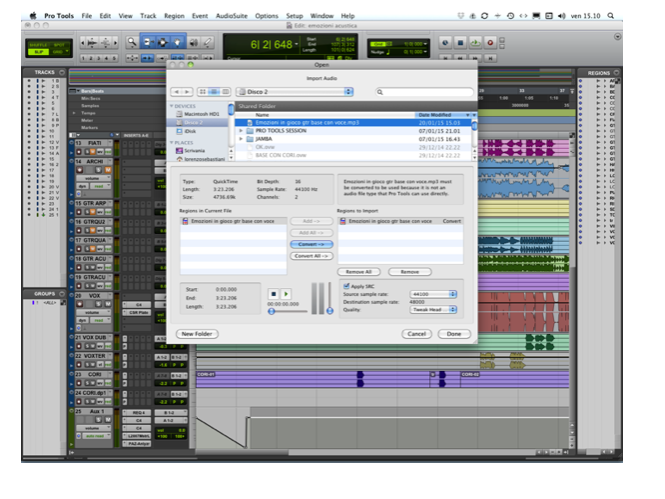
Task: Click the Convert -> button
Action: coord(311,244)
